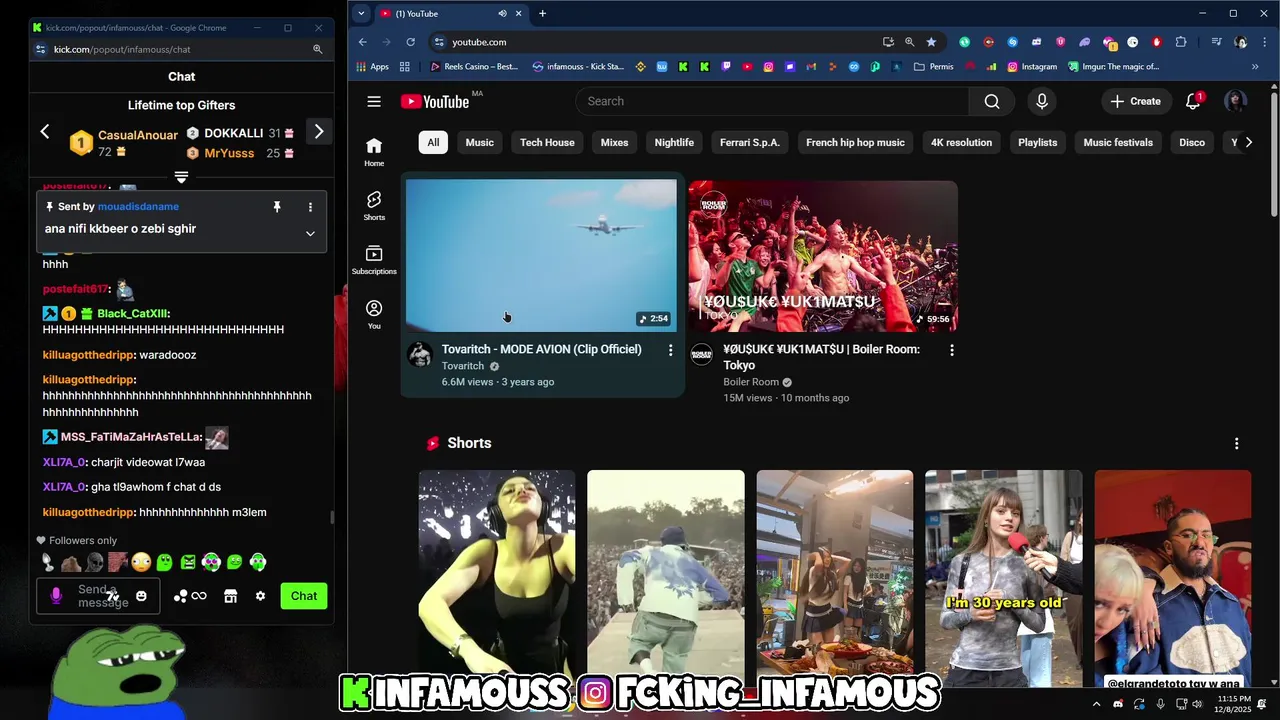
Task: Click the YouTube search magnifier button
Action: click(x=991, y=101)
